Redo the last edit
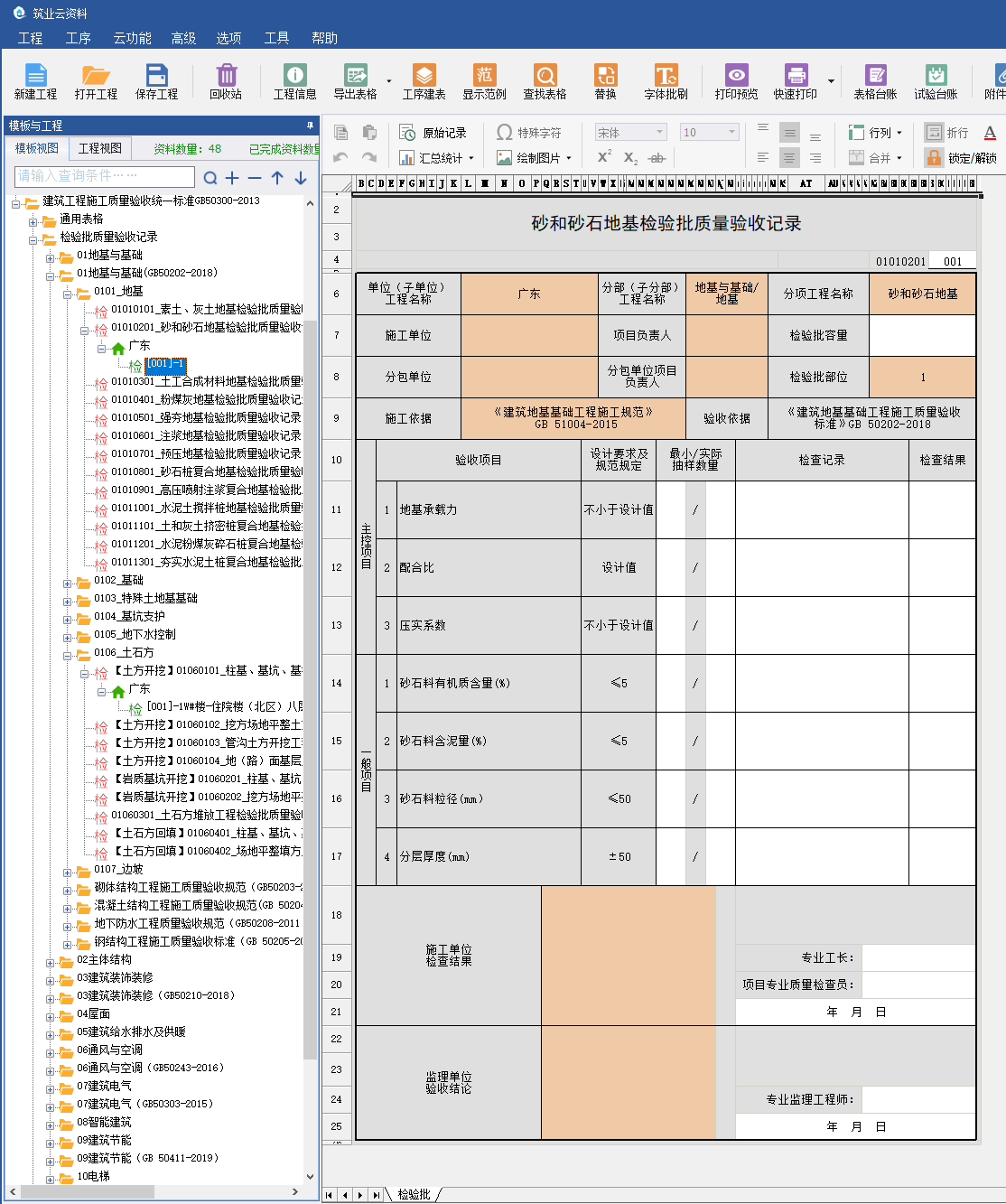This screenshot has width=1006, height=1204. pos(369,157)
